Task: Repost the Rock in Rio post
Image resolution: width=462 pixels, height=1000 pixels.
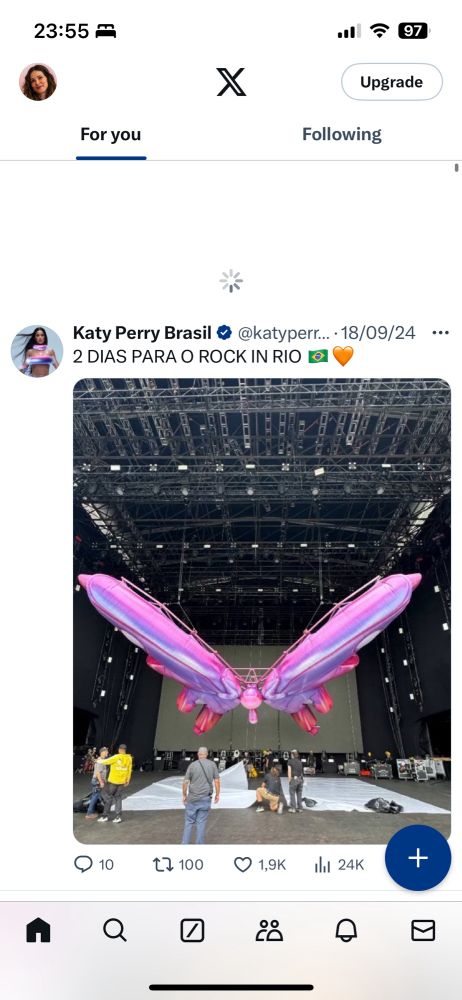Action: [x=178, y=865]
